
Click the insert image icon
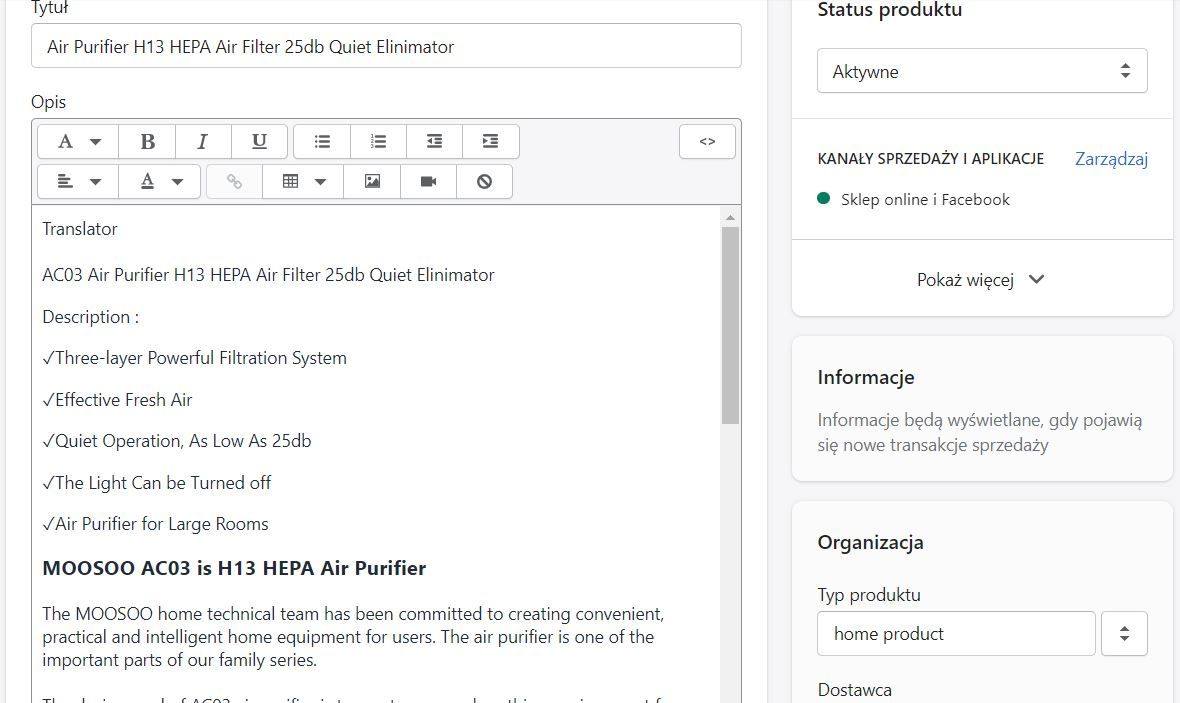point(372,181)
